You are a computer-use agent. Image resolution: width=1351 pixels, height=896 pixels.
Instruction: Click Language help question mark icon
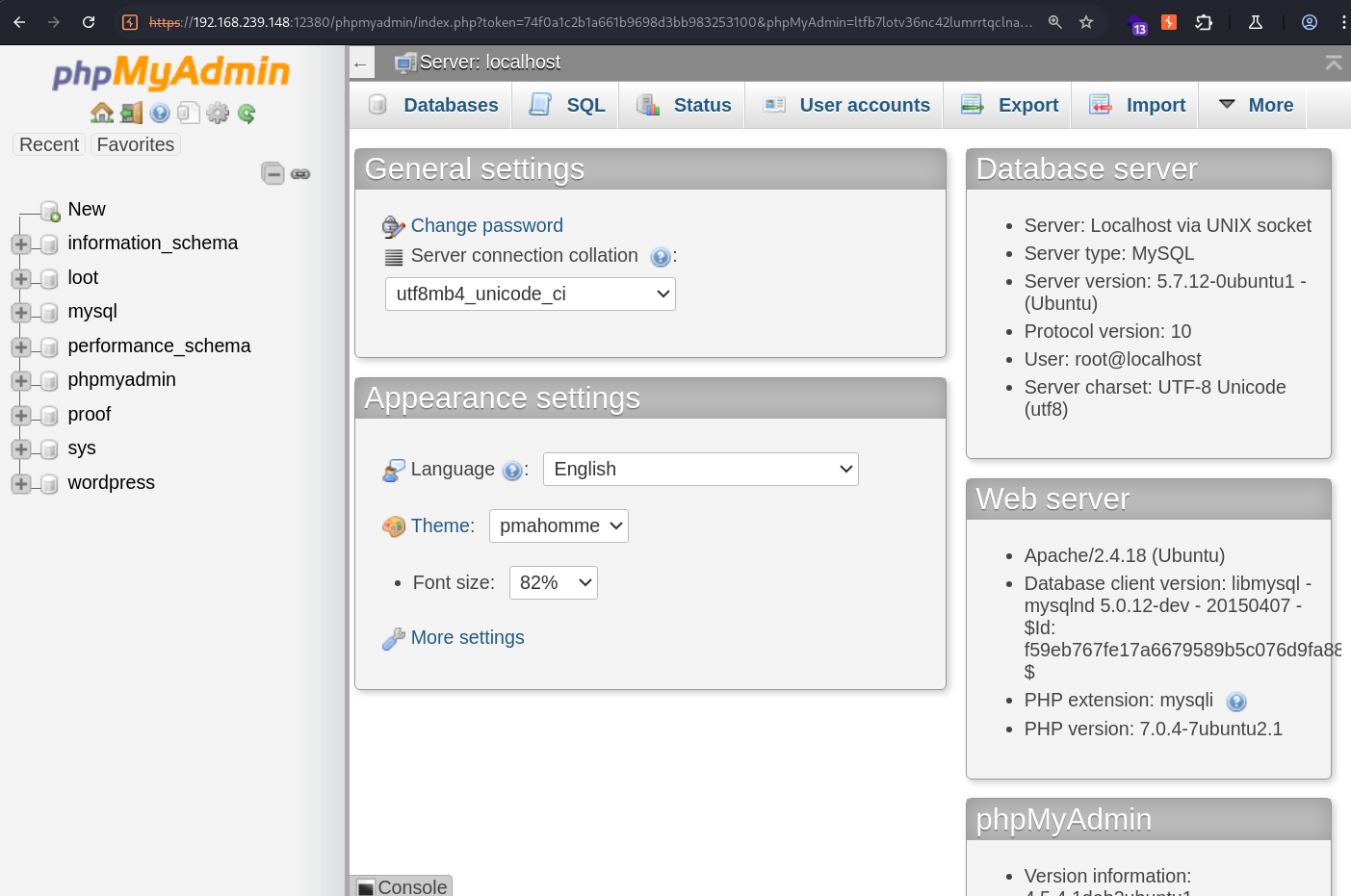[x=512, y=471]
